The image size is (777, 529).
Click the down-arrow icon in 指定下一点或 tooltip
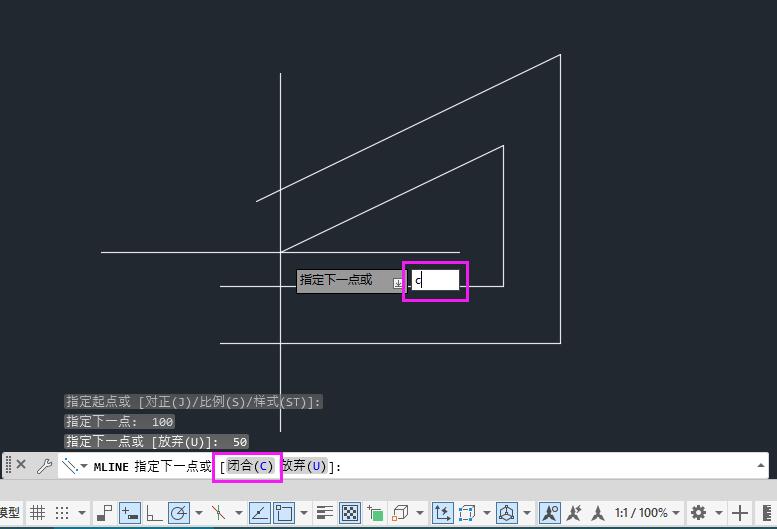point(398,283)
